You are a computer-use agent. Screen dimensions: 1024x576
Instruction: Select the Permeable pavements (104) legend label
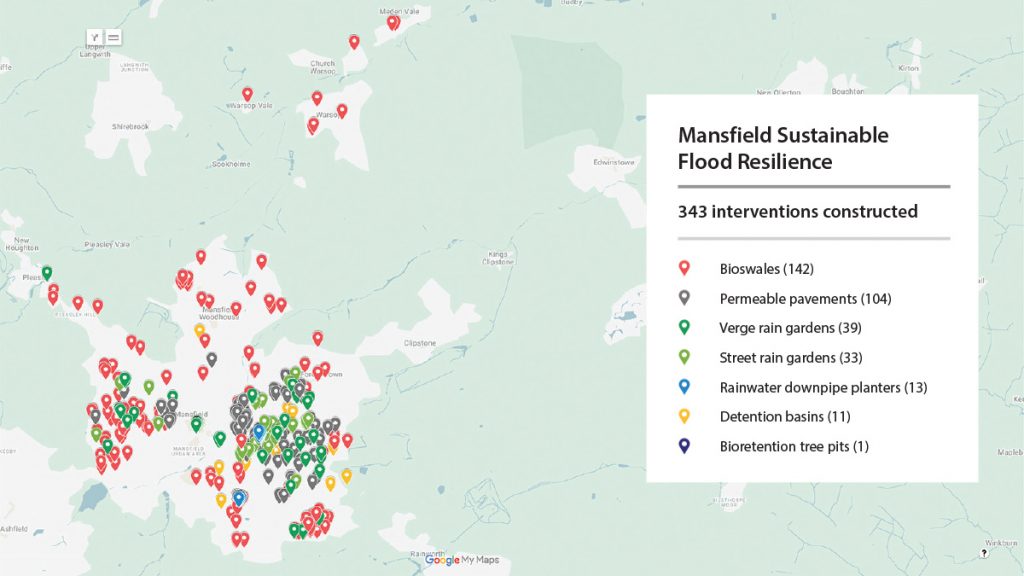coord(805,298)
